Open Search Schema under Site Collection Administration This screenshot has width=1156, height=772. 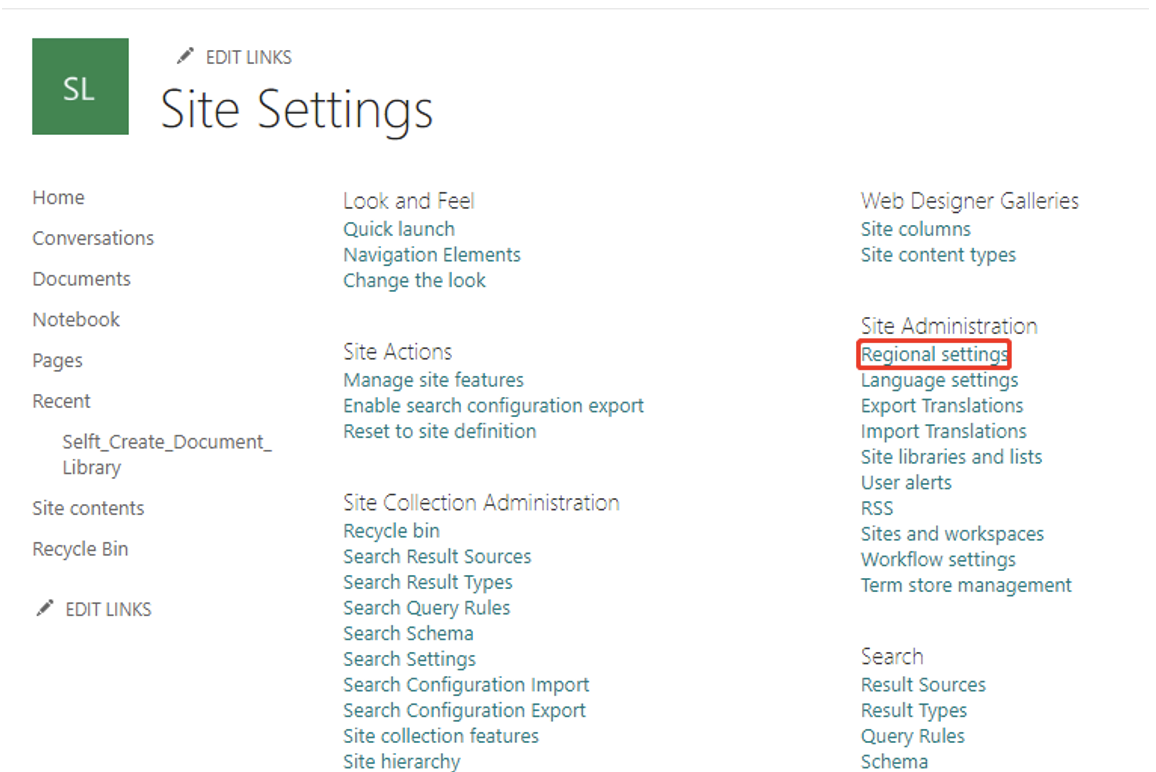pyautogui.click(x=408, y=633)
